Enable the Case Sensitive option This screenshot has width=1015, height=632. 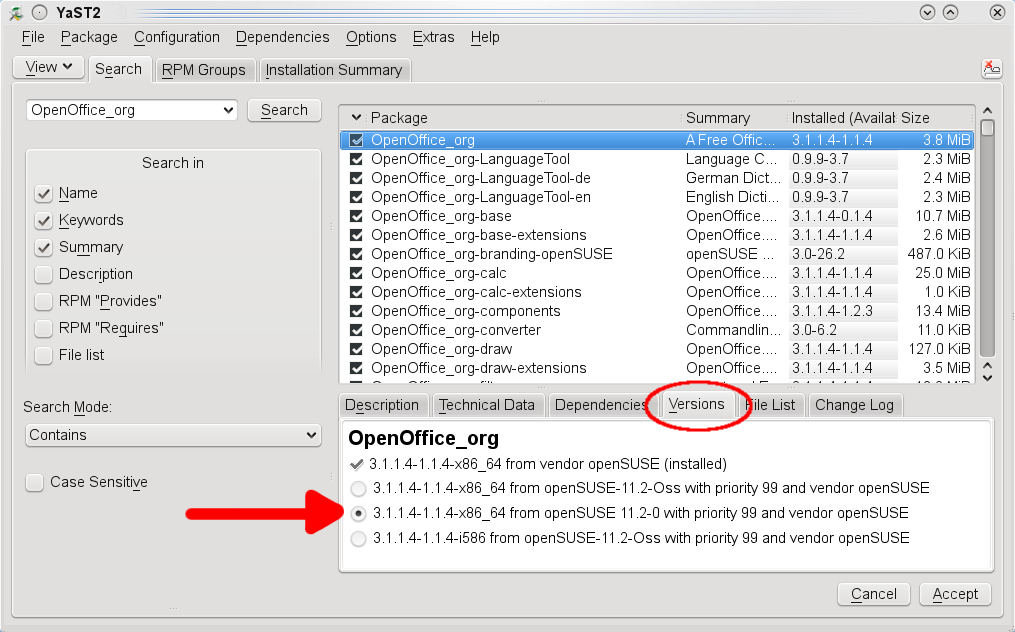tap(34, 482)
